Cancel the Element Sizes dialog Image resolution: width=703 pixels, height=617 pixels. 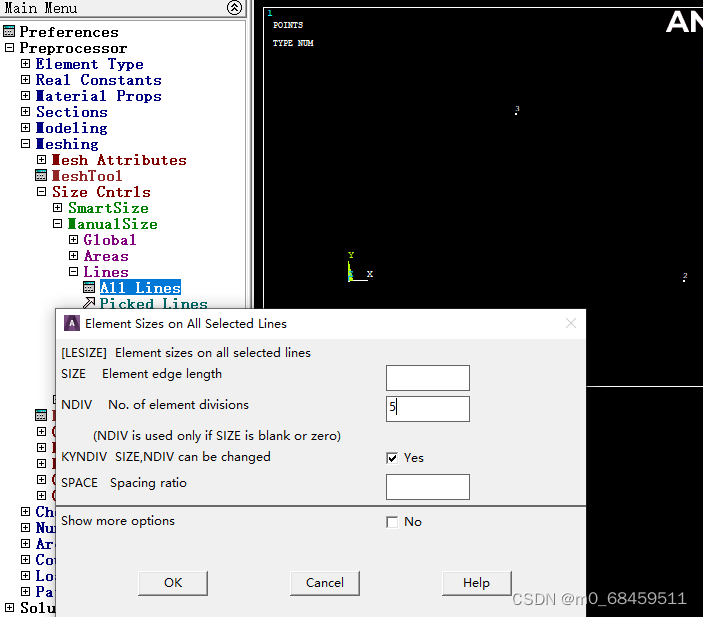point(325,583)
